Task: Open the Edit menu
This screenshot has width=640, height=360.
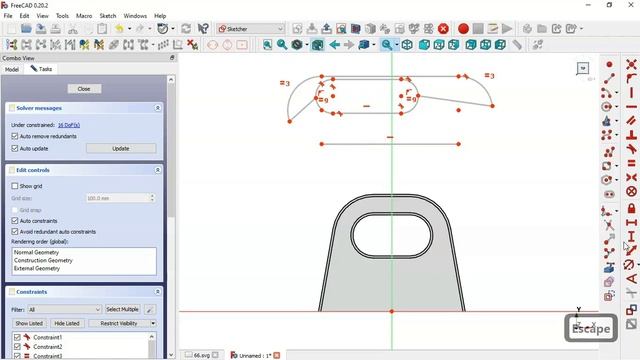Action: coord(24,16)
